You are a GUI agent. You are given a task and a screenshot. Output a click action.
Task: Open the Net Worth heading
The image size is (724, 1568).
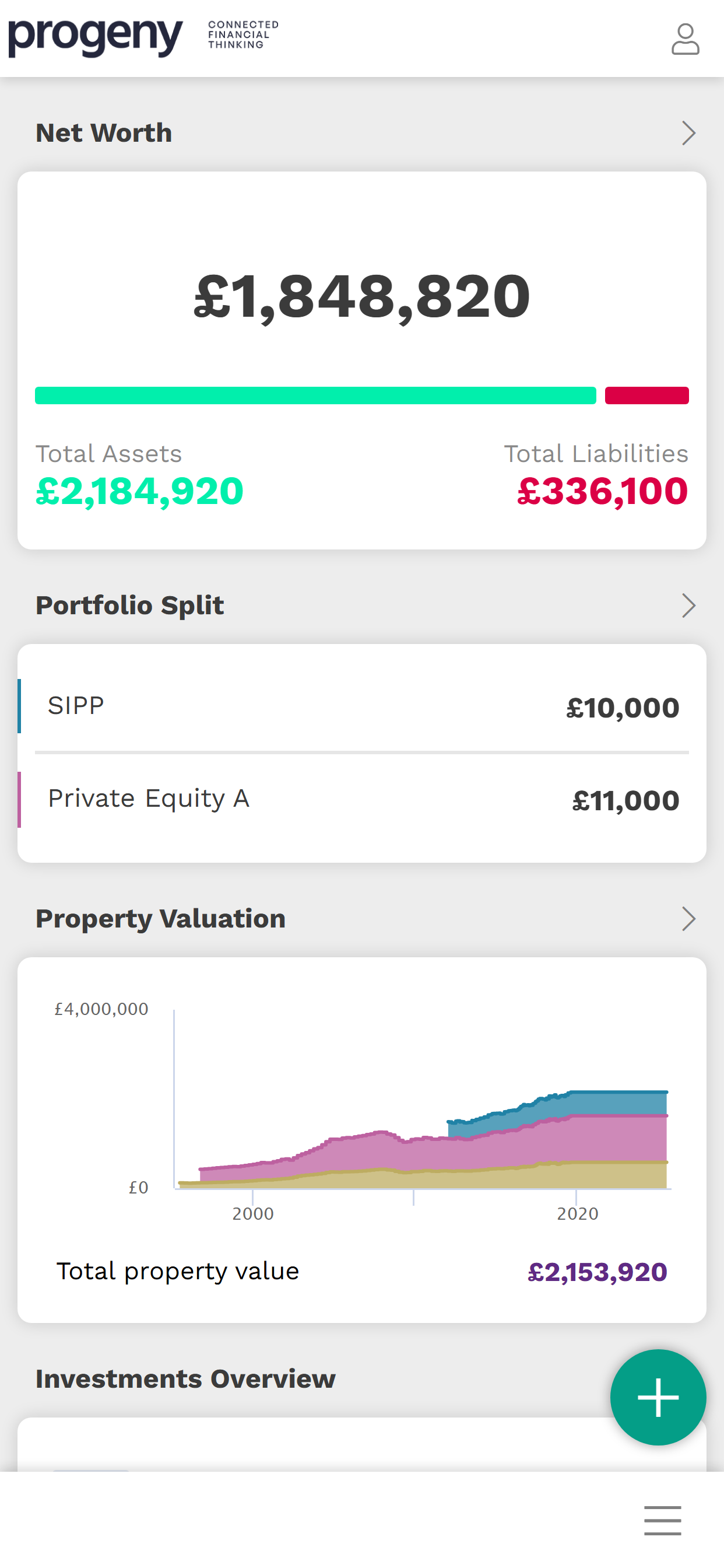click(x=104, y=132)
